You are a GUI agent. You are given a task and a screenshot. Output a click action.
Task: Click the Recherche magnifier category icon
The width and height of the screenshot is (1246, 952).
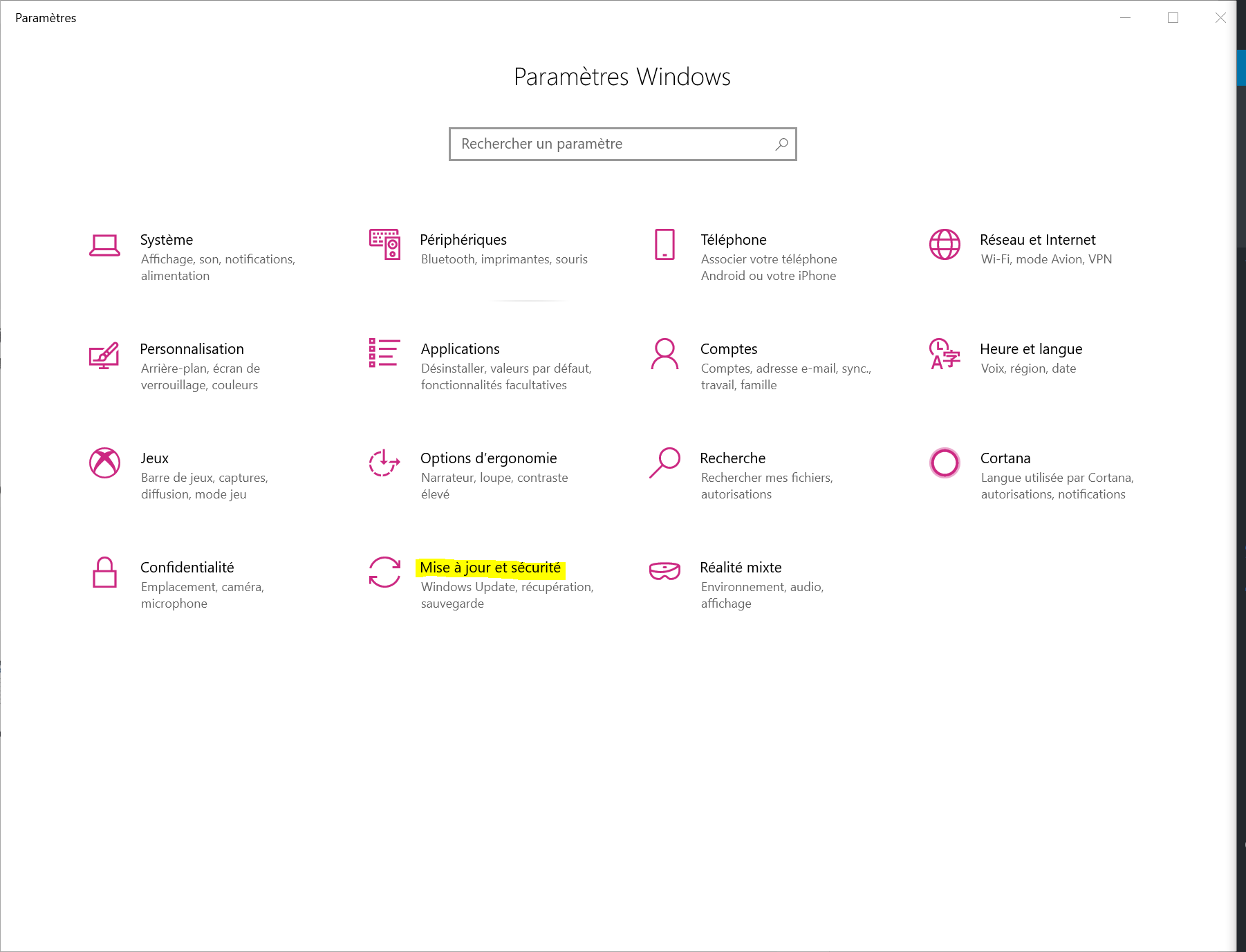coord(664,463)
